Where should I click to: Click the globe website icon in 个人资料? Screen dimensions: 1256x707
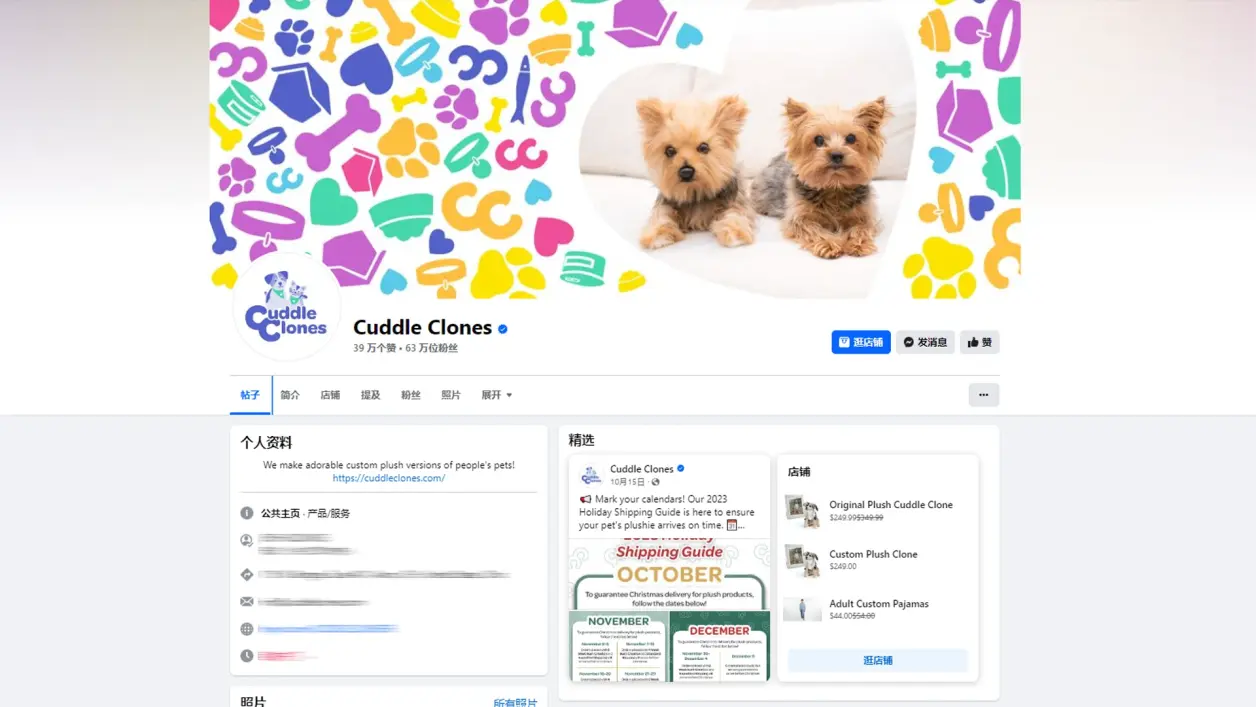pyautogui.click(x=247, y=629)
